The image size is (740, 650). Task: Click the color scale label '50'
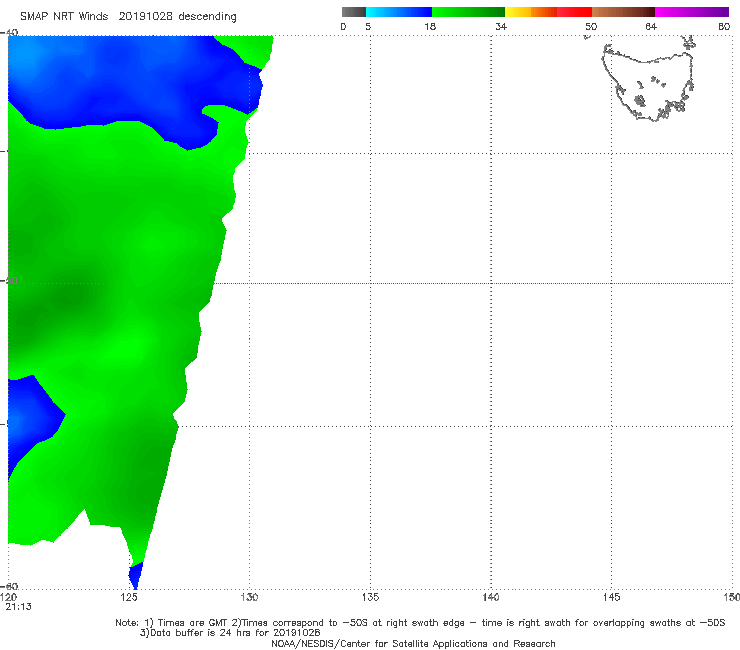[x=591, y=27]
